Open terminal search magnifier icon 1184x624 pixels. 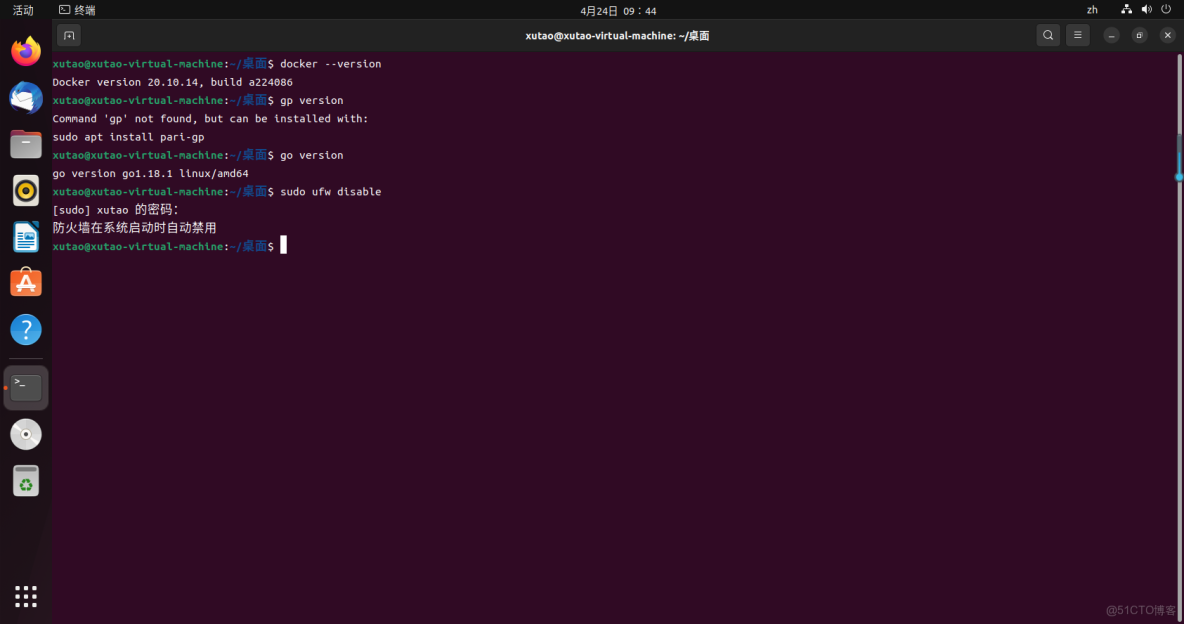(x=1048, y=36)
